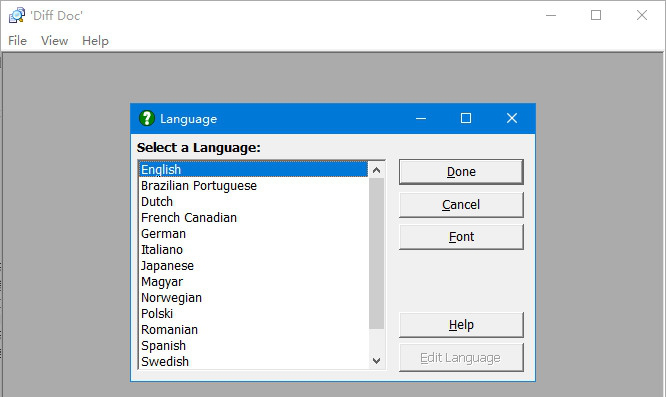Click the language list scroll down arrow
Image resolution: width=666 pixels, height=412 pixels.
(x=376, y=361)
